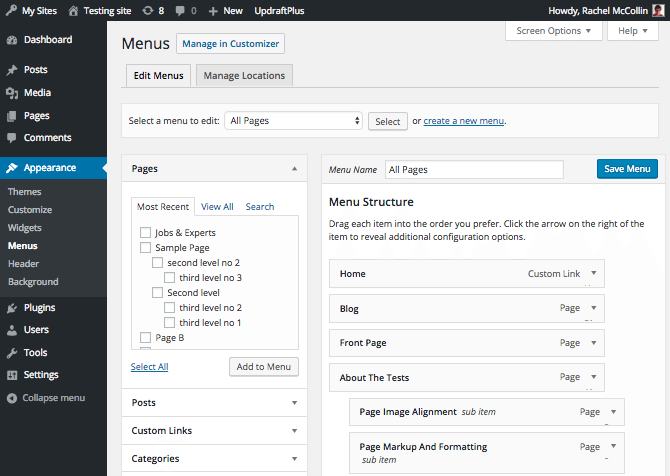670x476 pixels.
Task: Click the Howdy, Rachel McCollin account text
Action: (x=598, y=11)
